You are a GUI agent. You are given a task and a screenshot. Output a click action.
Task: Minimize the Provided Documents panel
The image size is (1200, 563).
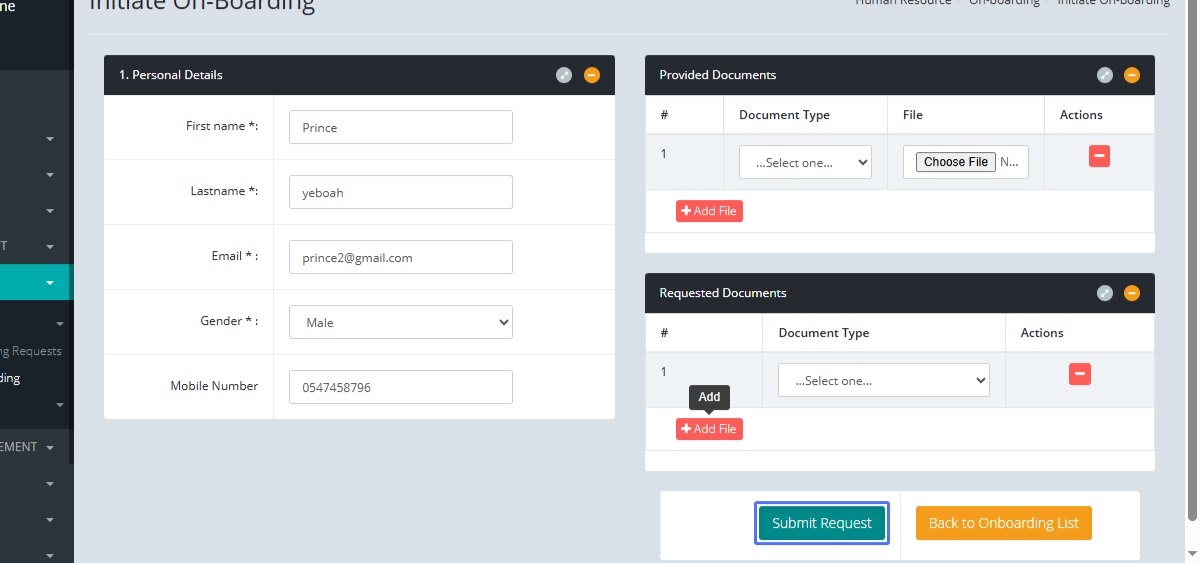pyautogui.click(x=1132, y=75)
